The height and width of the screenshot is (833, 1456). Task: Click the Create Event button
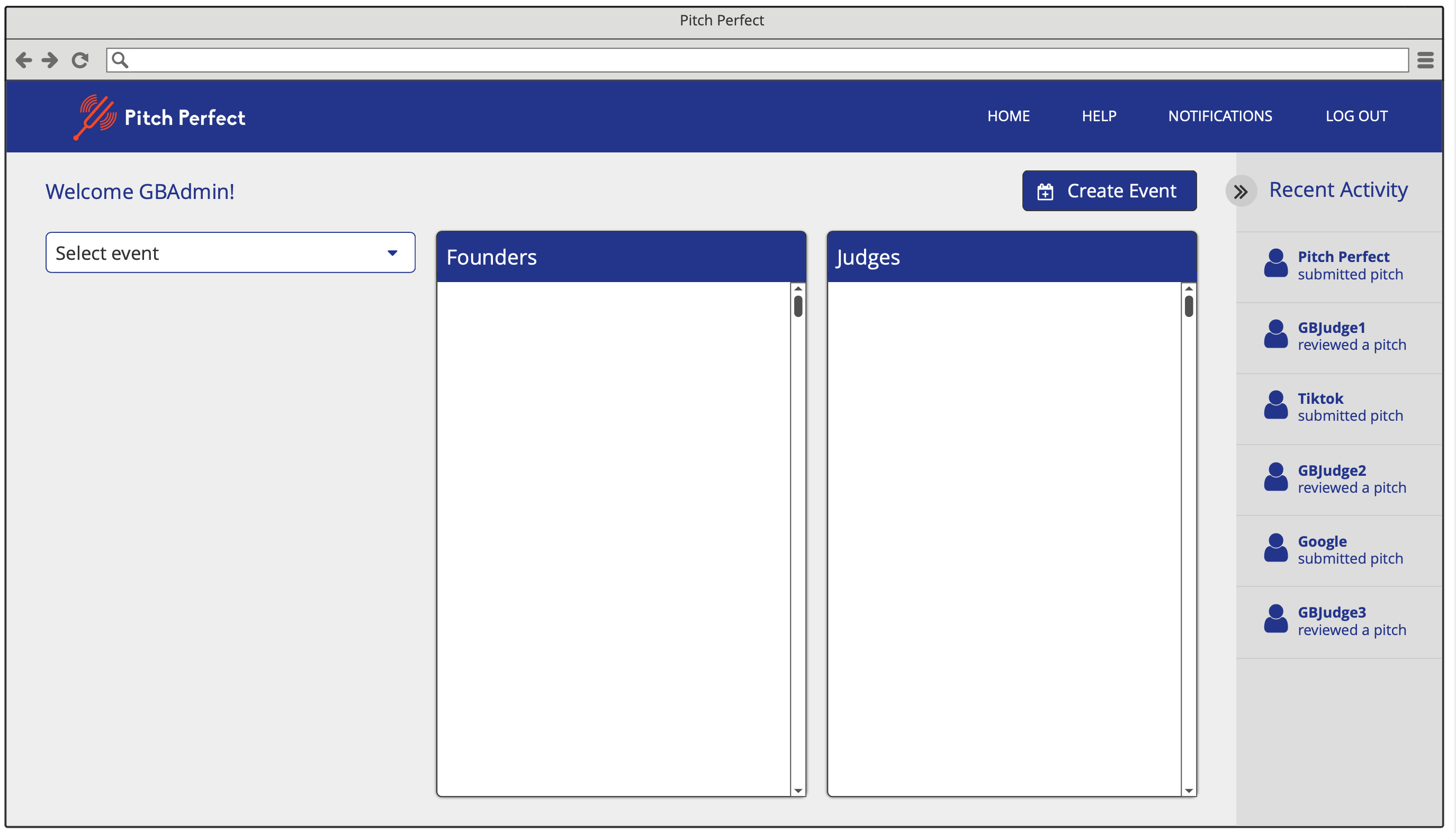pyautogui.click(x=1109, y=191)
